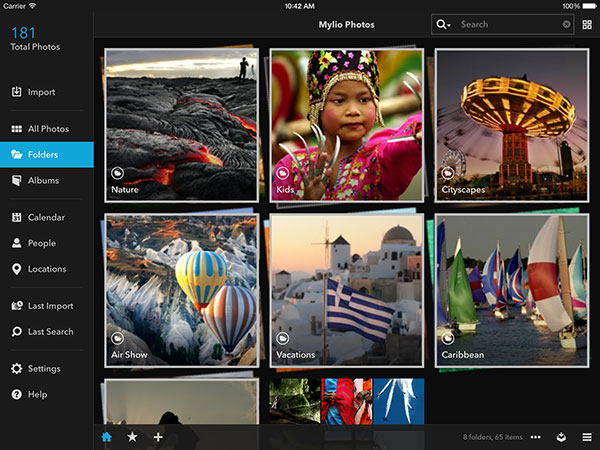Open the three-dots more options icon
600x450 pixels.
536,437
